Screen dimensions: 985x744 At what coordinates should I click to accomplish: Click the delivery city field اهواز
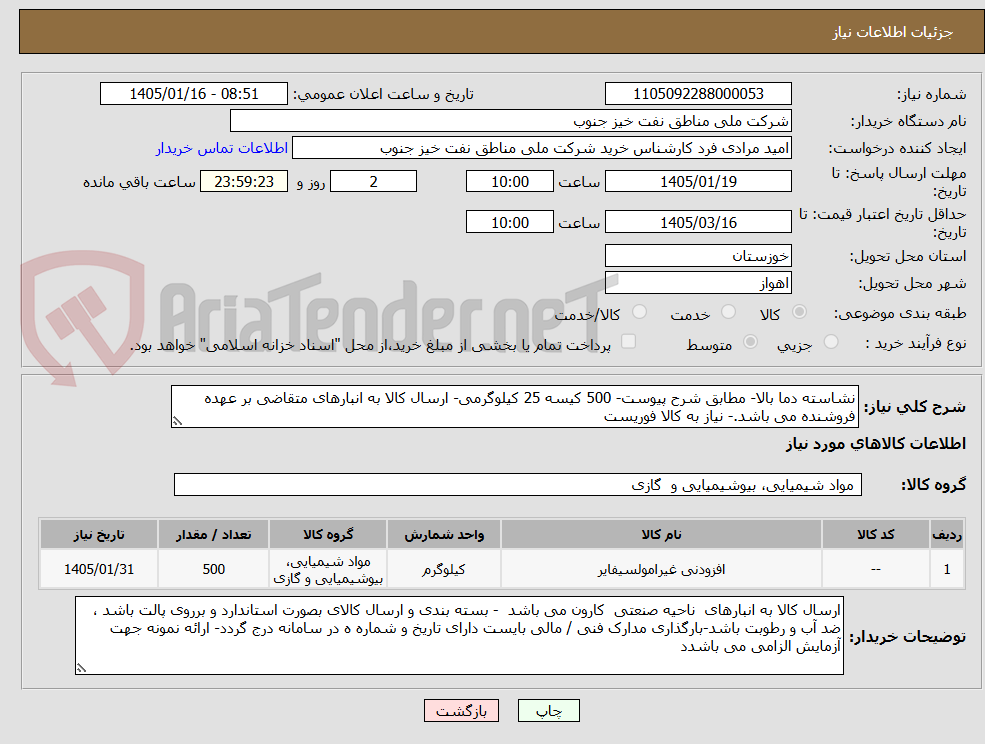698,283
